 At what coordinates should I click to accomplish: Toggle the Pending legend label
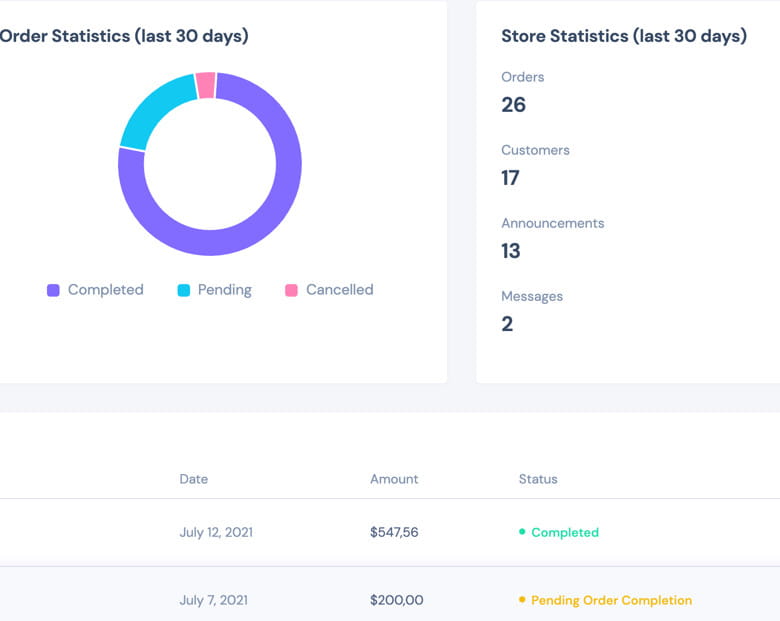point(224,290)
